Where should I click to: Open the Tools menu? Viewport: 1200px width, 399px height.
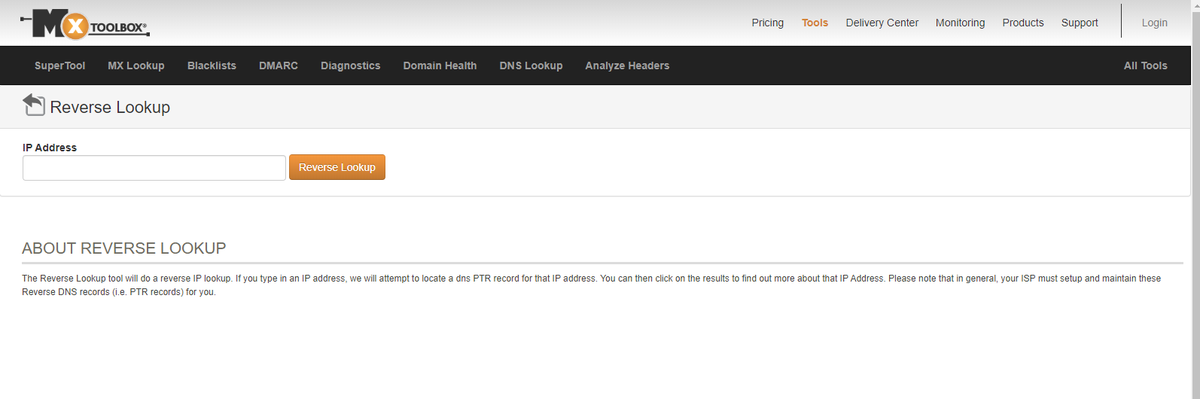tap(815, 23)
